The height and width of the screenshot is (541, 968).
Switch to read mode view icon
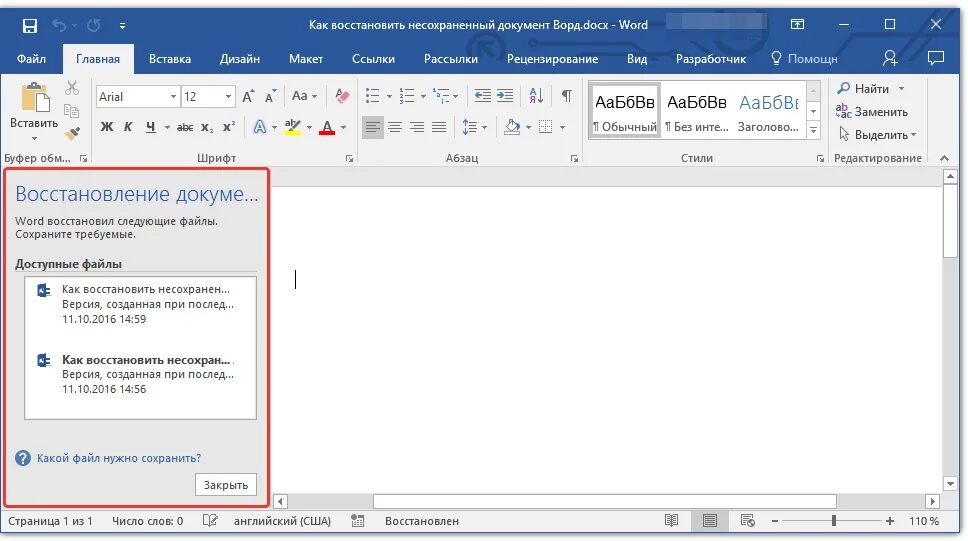[x=672, y=521]
